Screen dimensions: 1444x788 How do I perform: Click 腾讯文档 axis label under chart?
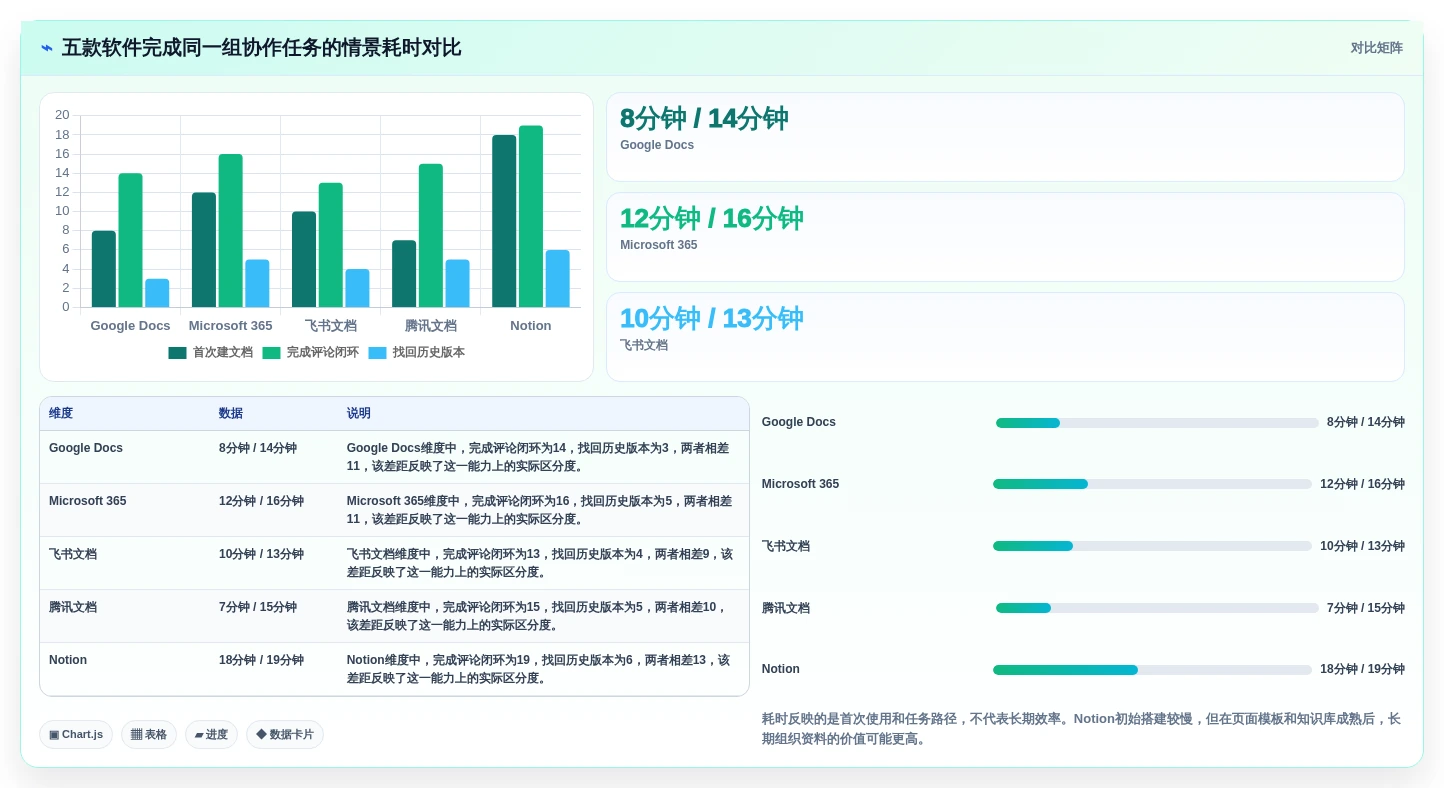point(431,326)
